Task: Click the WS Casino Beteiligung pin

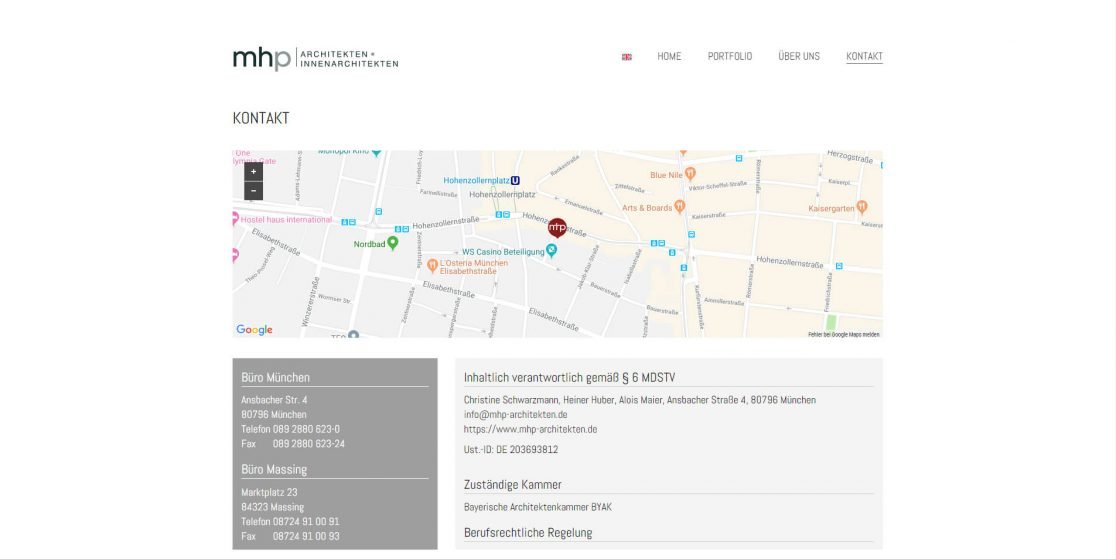Action: tap(551, 251)
